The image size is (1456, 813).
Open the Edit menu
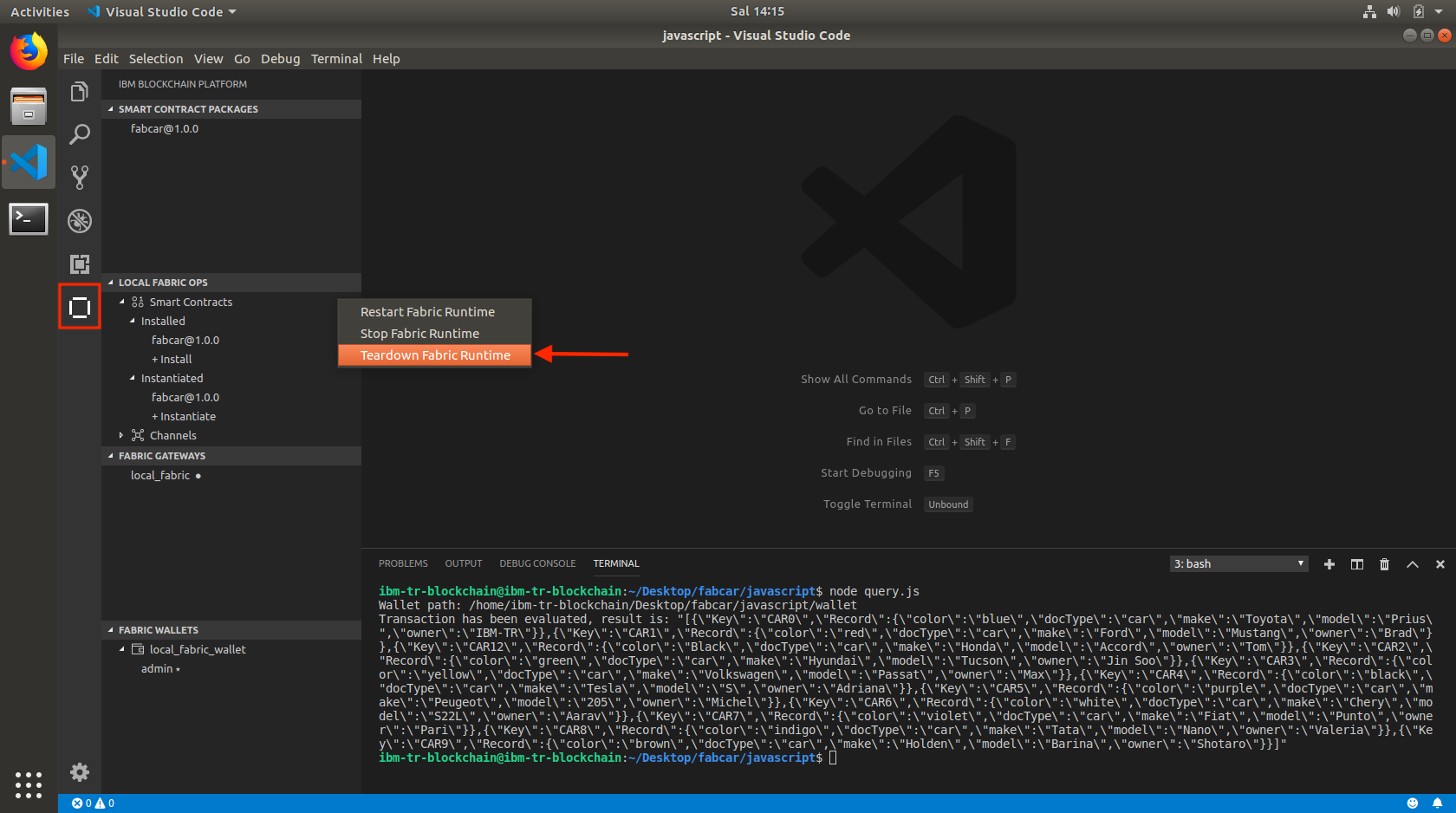pos(107,59)
